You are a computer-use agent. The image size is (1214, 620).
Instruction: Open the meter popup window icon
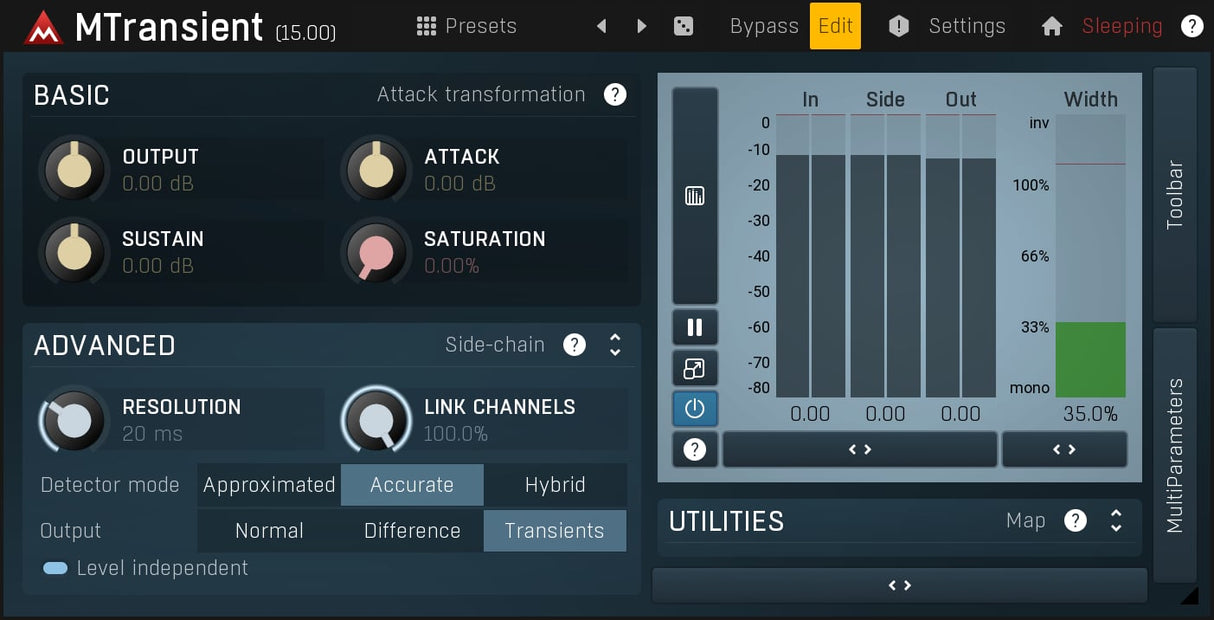click(x=694, y=368)
